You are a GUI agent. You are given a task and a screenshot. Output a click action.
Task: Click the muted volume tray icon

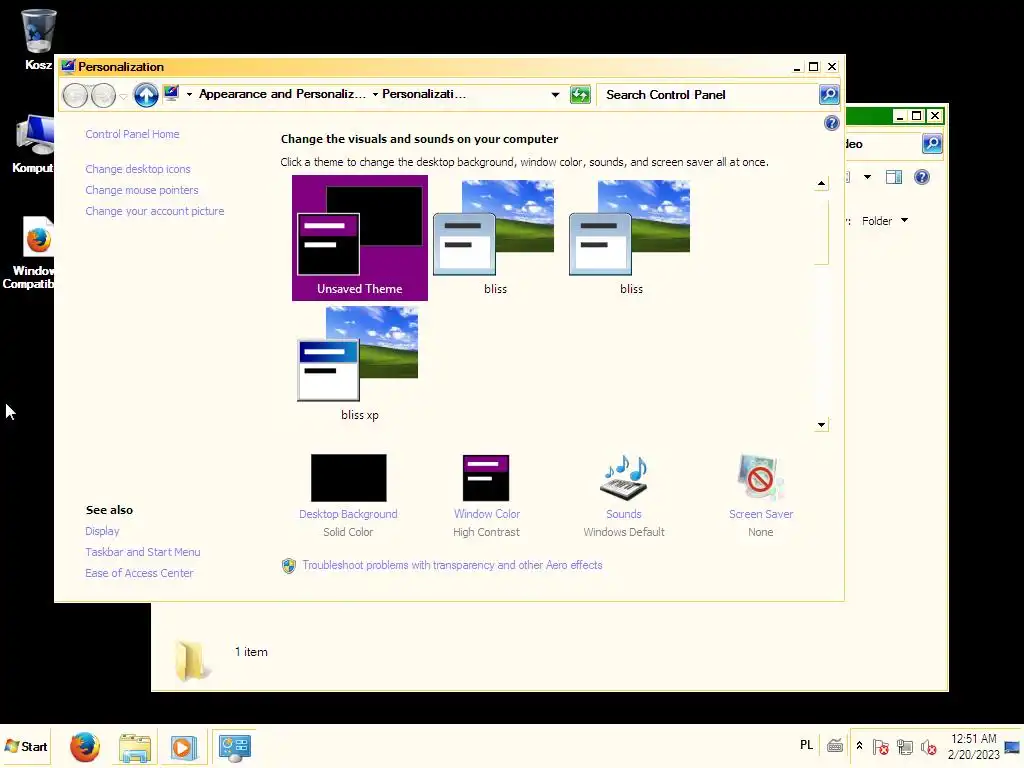[x=928, y=746]
